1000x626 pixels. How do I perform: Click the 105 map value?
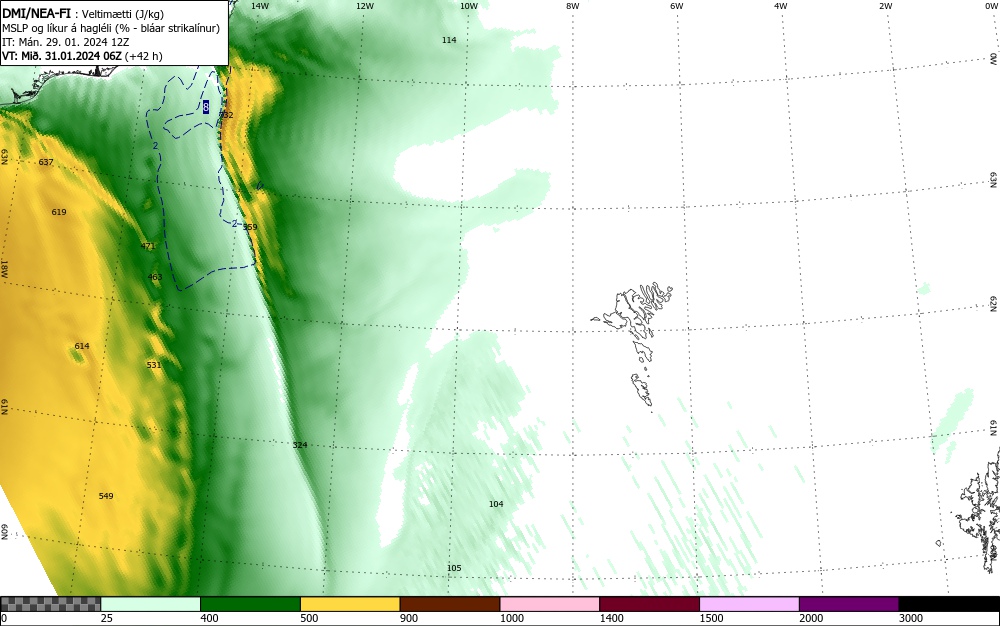pos(454,568)
